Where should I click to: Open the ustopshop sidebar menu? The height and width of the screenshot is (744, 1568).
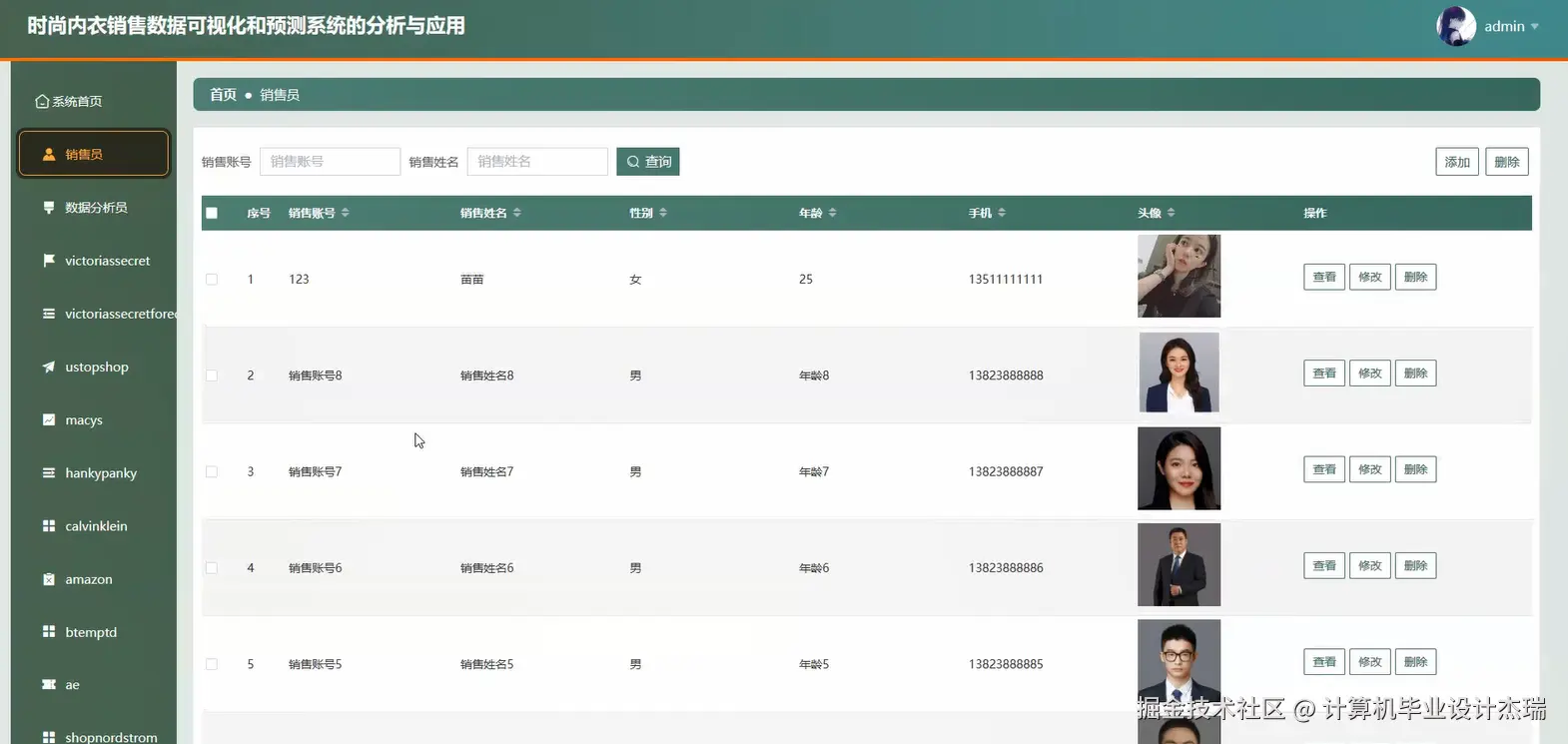[94, 367]
